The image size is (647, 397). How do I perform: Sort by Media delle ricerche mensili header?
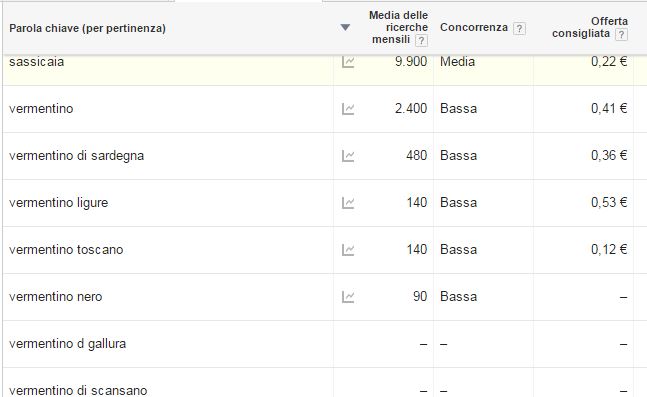(398, 27)
